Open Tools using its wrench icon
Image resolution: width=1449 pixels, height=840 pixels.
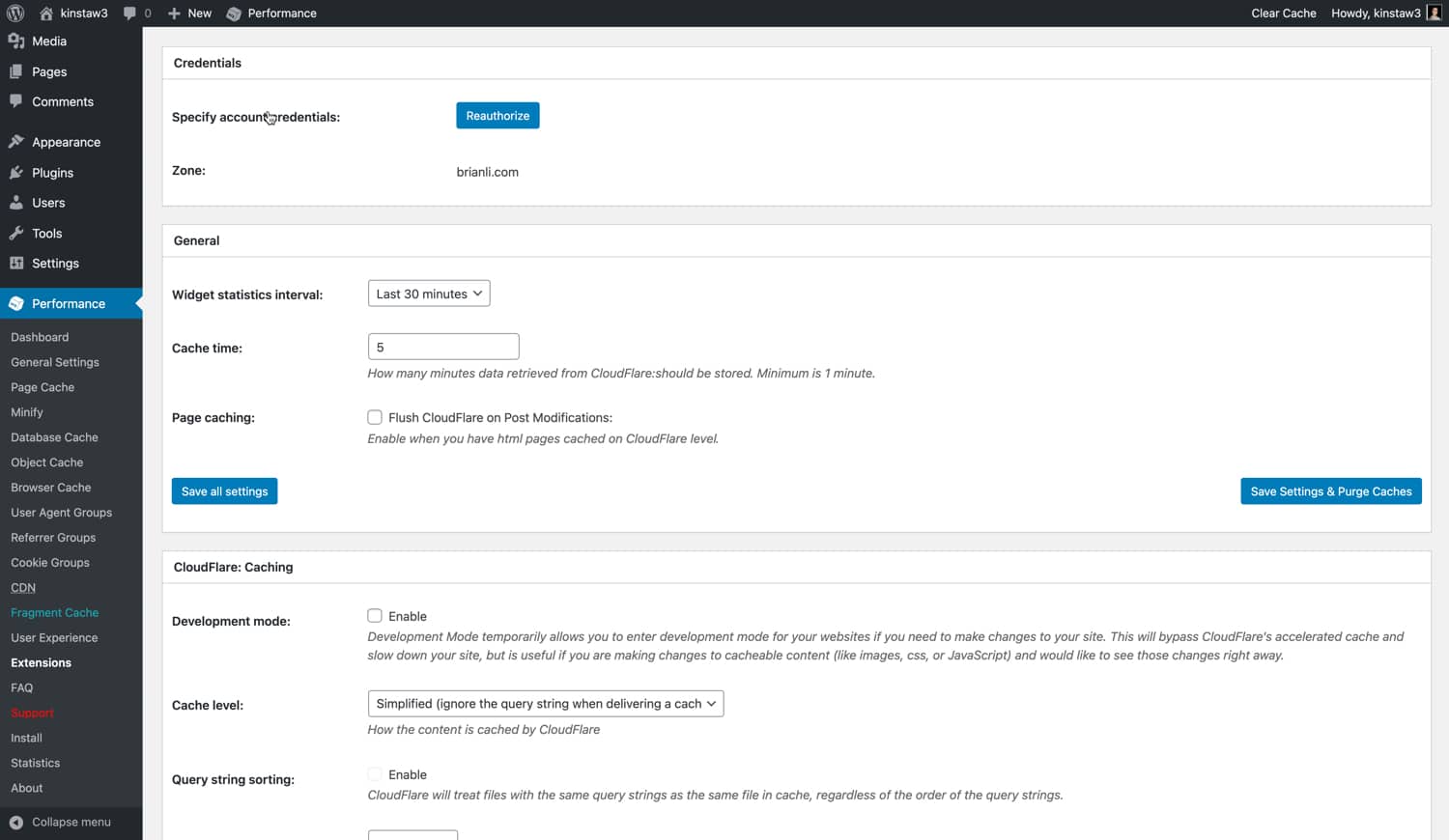point(16,233)
